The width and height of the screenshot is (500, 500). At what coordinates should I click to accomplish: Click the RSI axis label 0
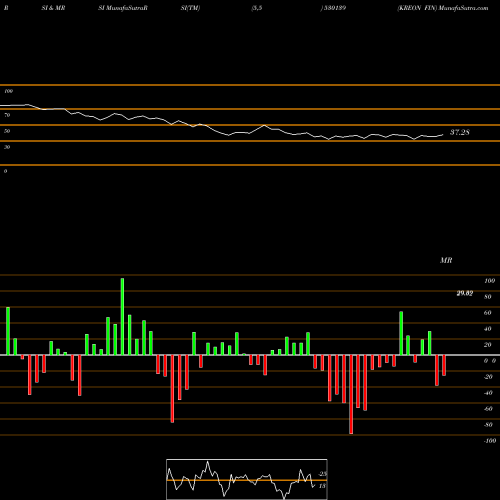pos(5,171)
